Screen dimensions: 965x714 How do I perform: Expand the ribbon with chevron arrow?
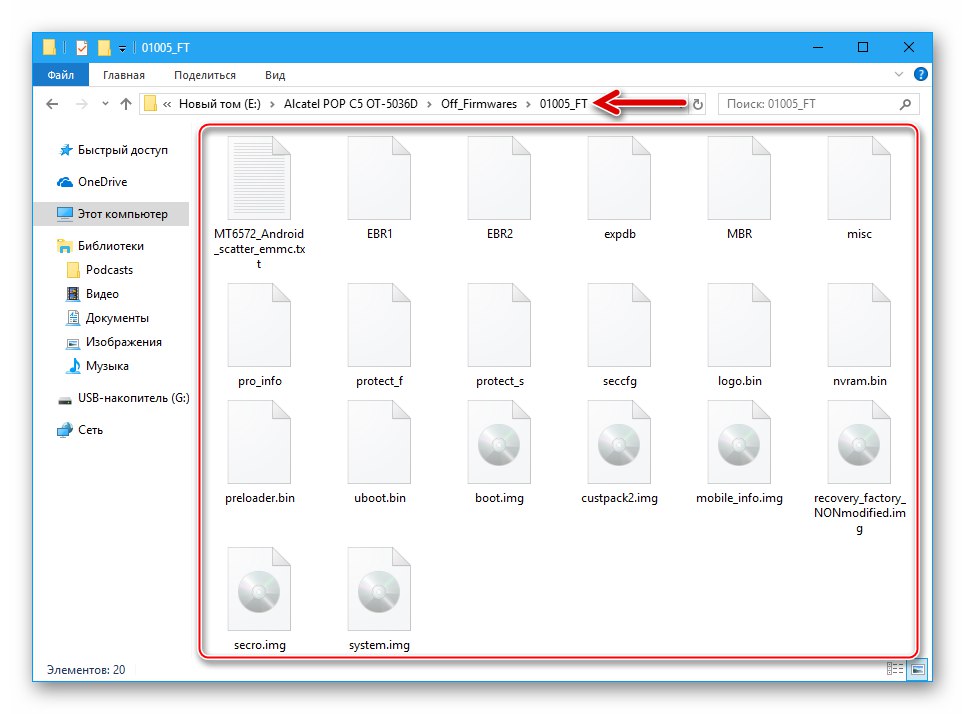(x=899, y=74)
